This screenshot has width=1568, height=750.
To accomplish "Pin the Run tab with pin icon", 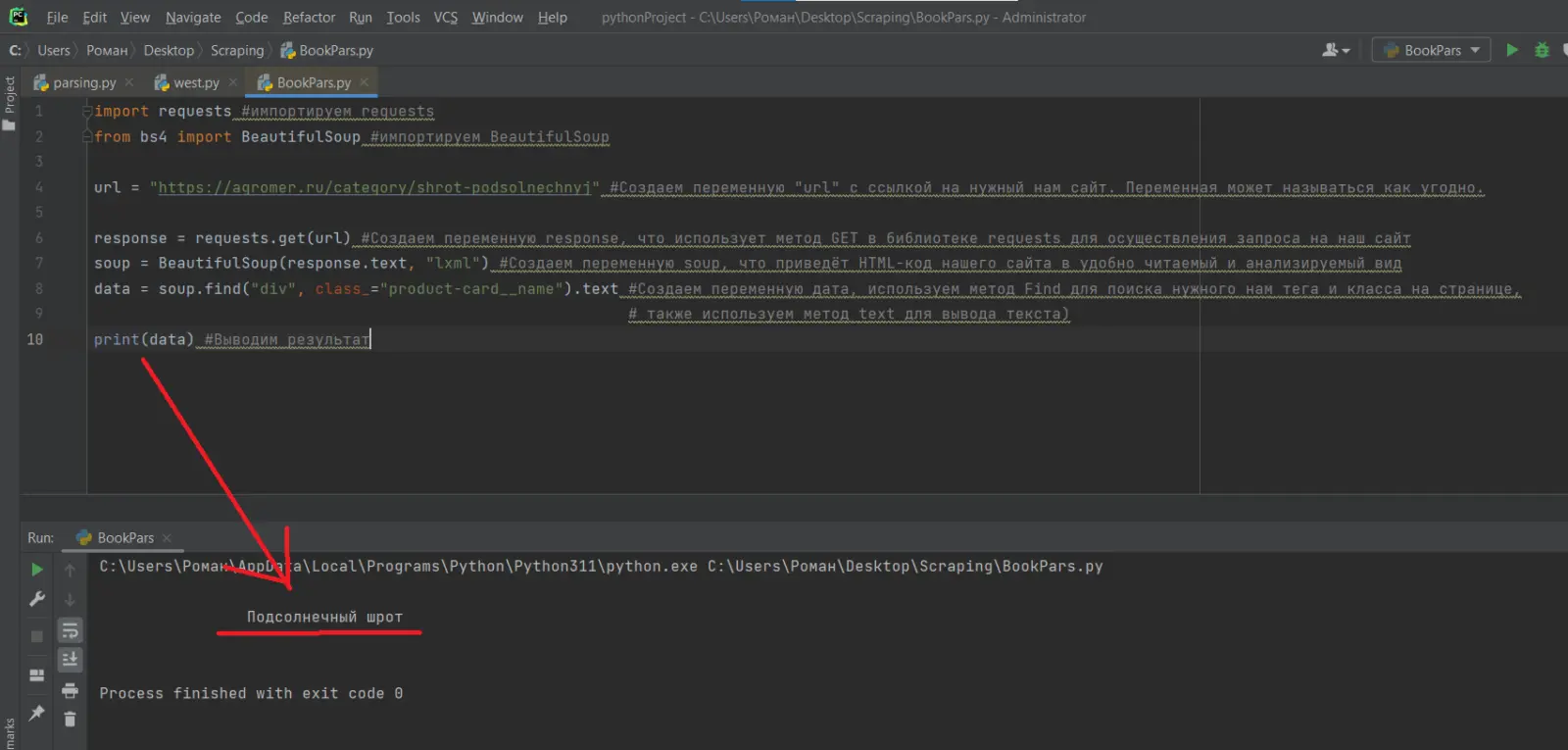I will pyautogui.click(x=37, y=713).
